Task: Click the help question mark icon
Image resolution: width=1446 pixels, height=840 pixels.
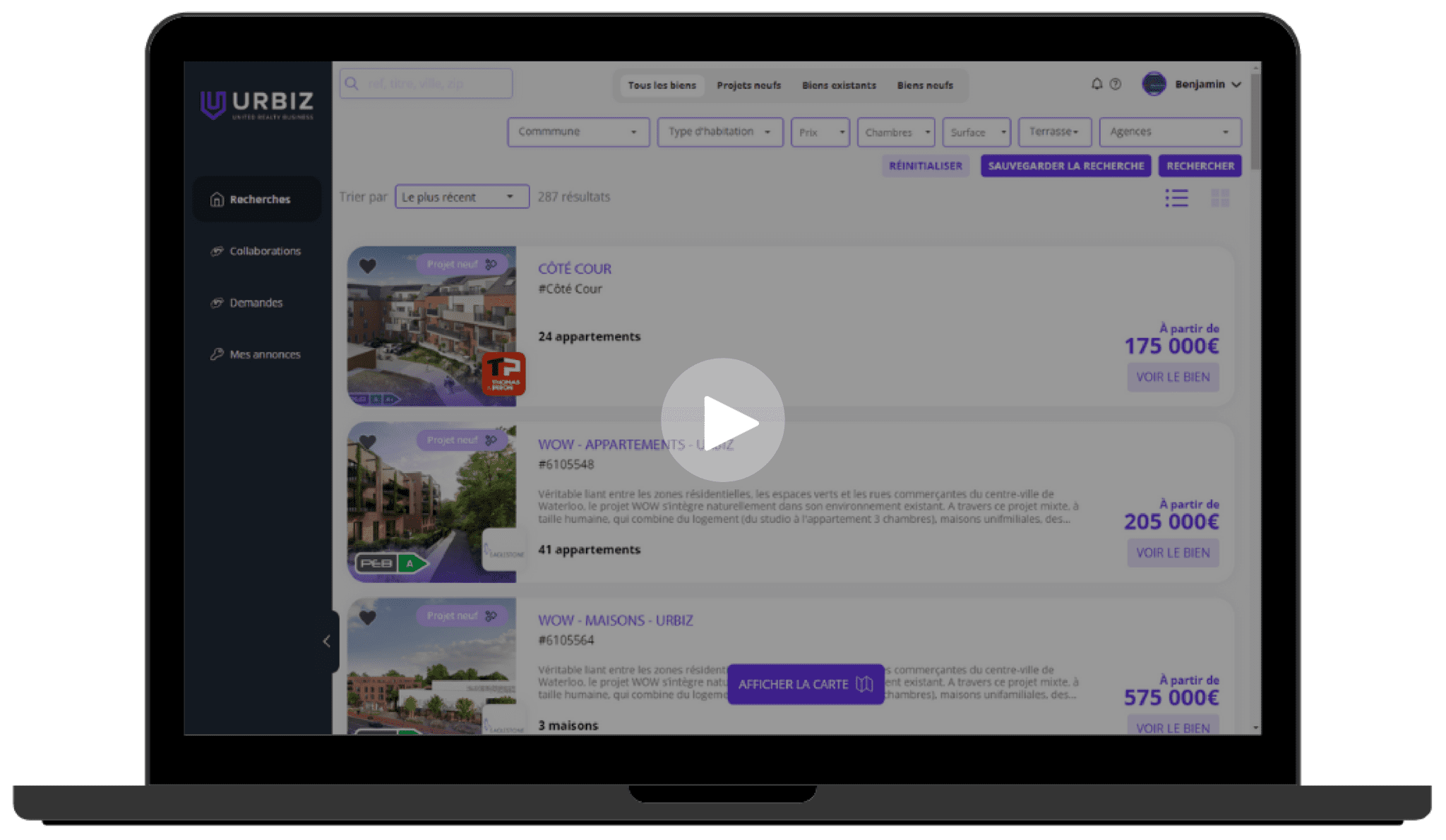Action: [1116, 84]
